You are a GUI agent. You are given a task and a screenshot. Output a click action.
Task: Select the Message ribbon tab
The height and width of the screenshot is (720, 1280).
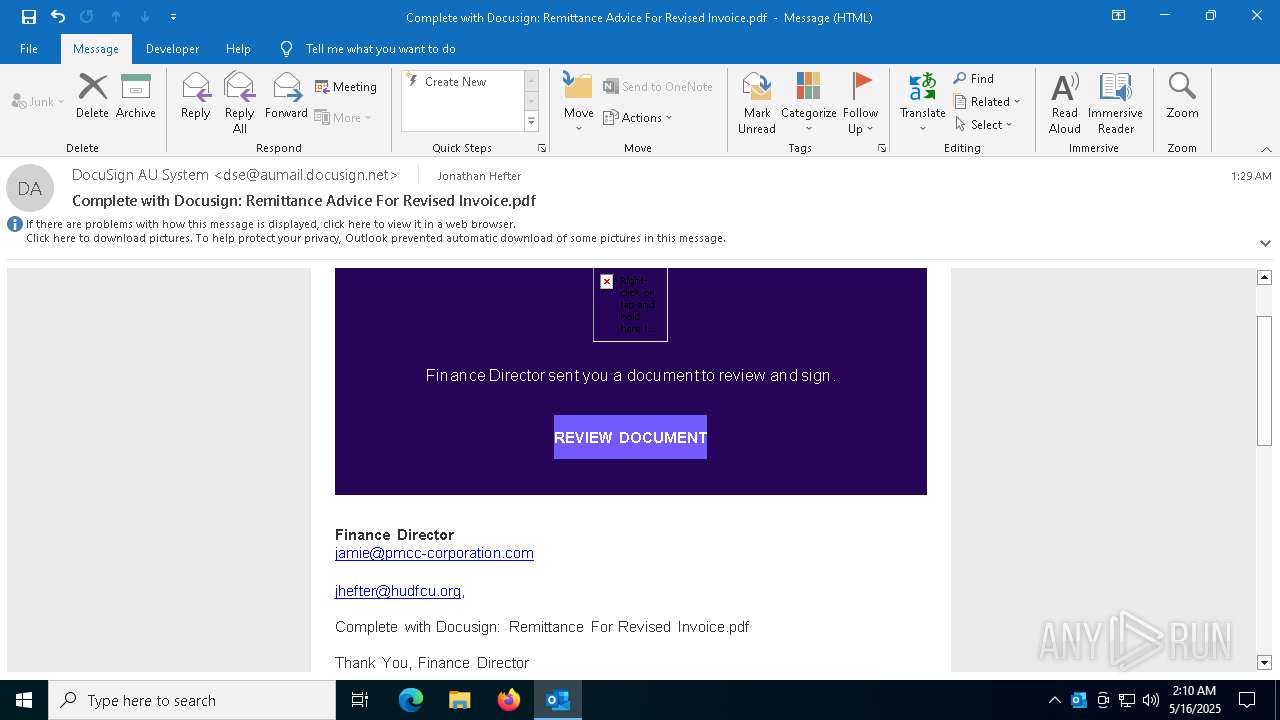point(96,49)
